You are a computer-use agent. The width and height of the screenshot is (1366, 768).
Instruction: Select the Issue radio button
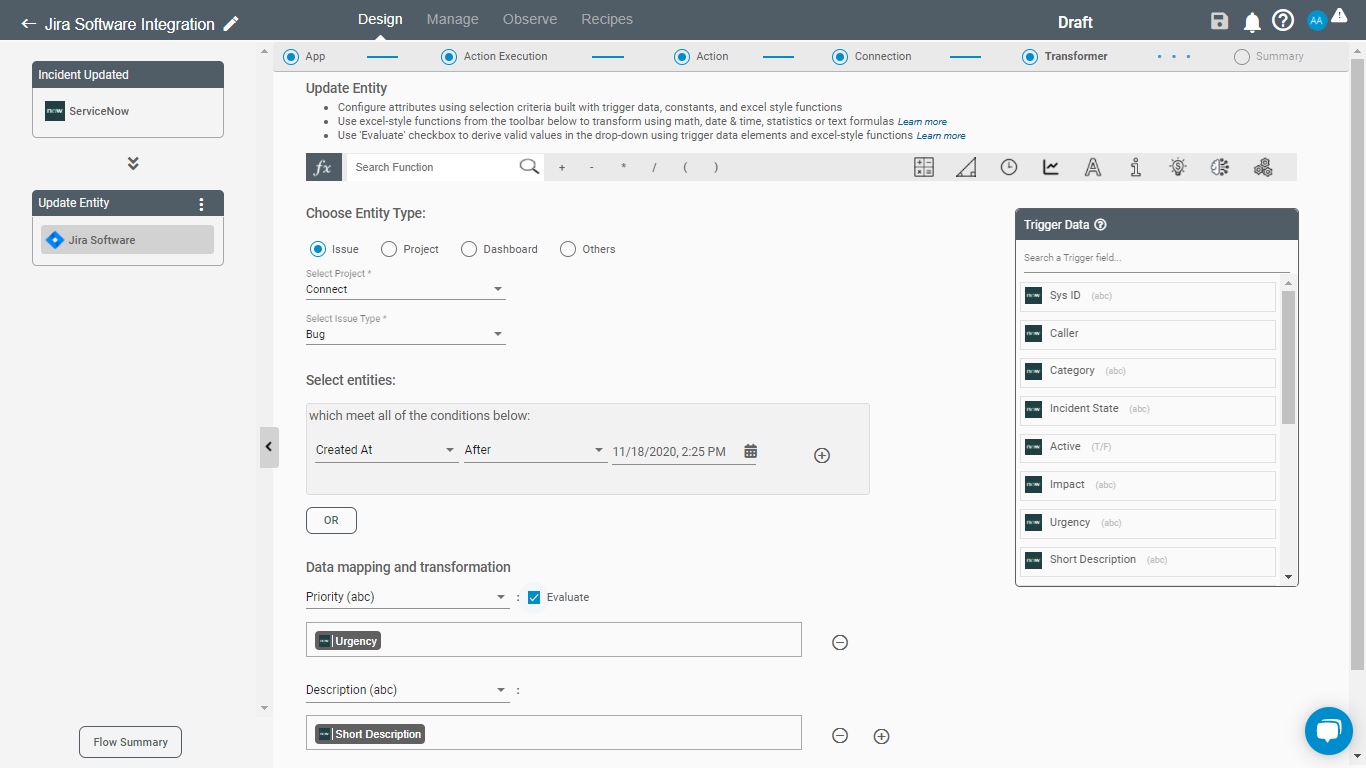pyautogui.click(x=318, y=249)
